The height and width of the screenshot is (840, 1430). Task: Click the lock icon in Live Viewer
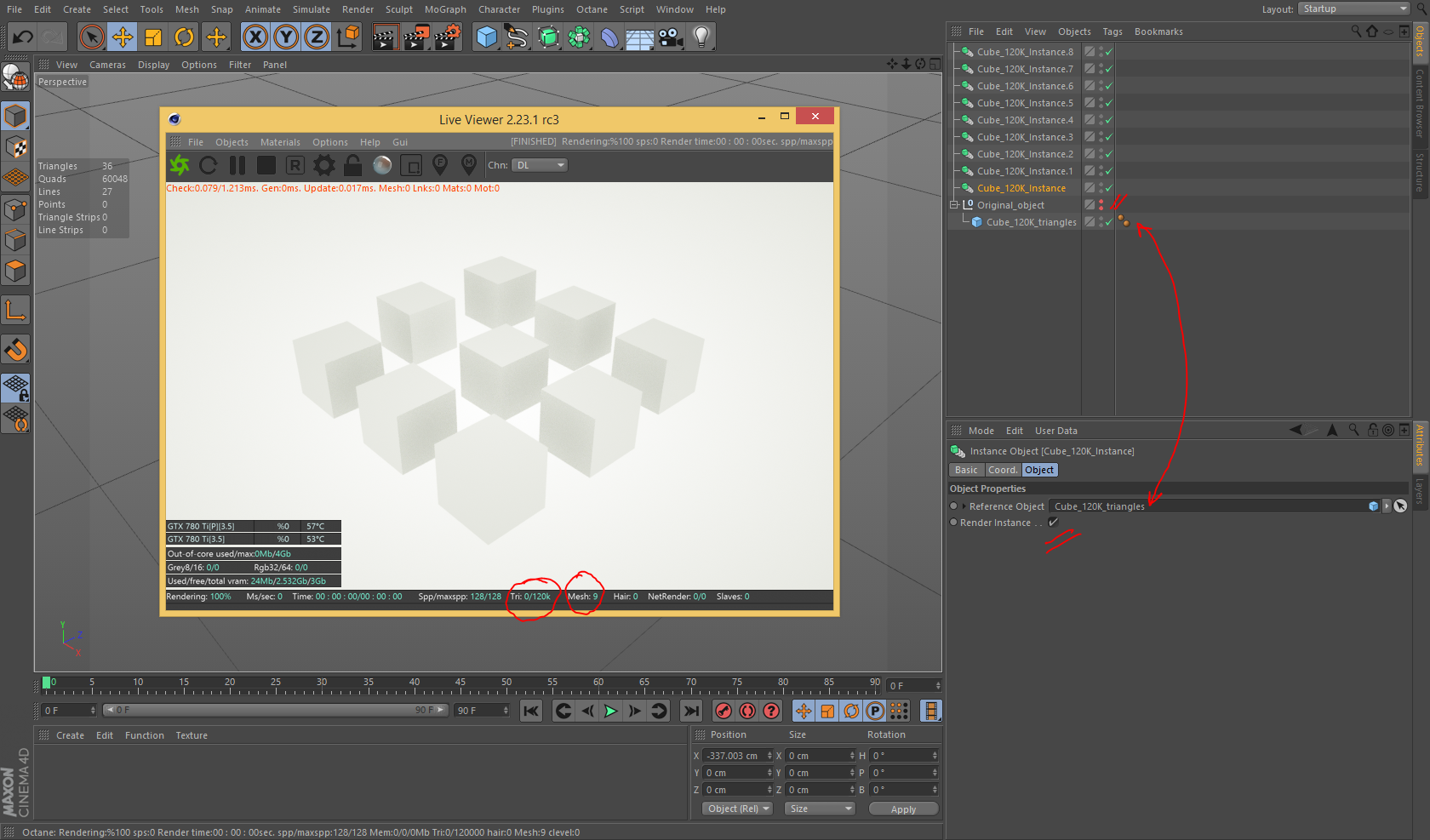(x=352, y=165)
